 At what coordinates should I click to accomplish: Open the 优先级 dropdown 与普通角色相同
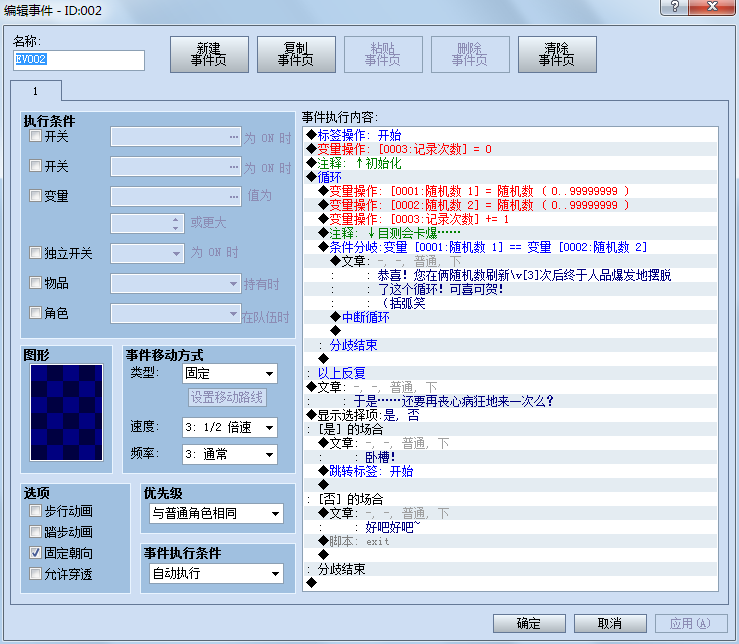pyautogui.click(x=216, y=513)
